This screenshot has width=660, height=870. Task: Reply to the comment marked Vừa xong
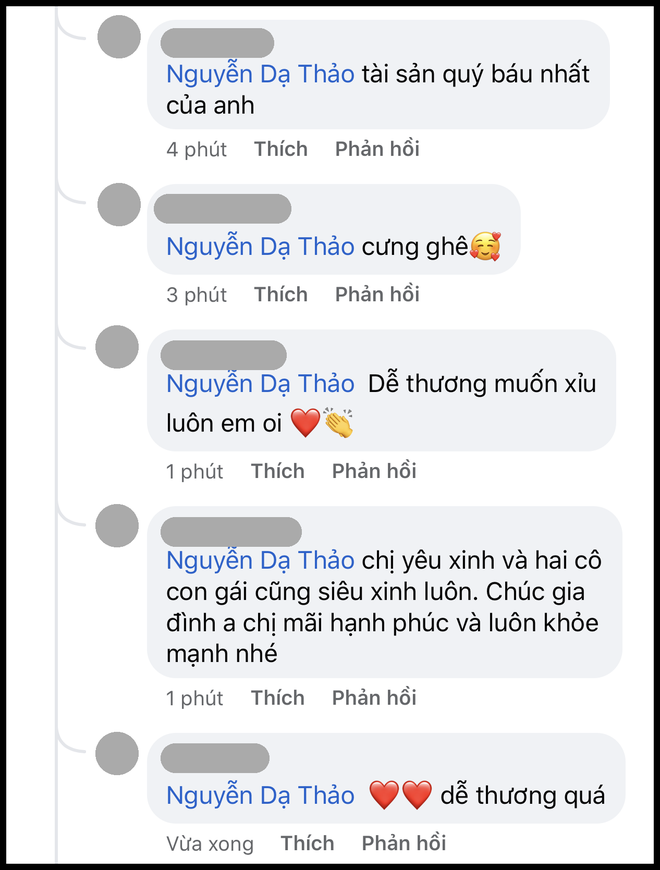(x=404, y=844)
